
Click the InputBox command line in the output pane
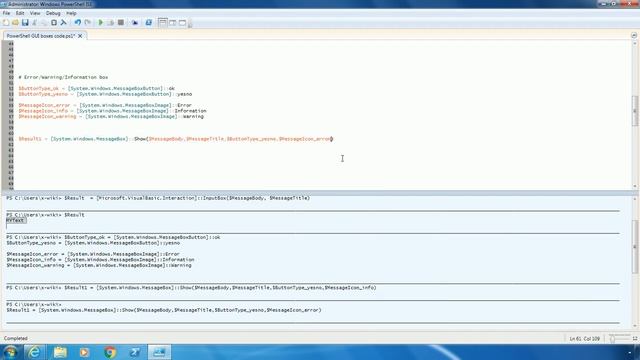tap(158, 198)
